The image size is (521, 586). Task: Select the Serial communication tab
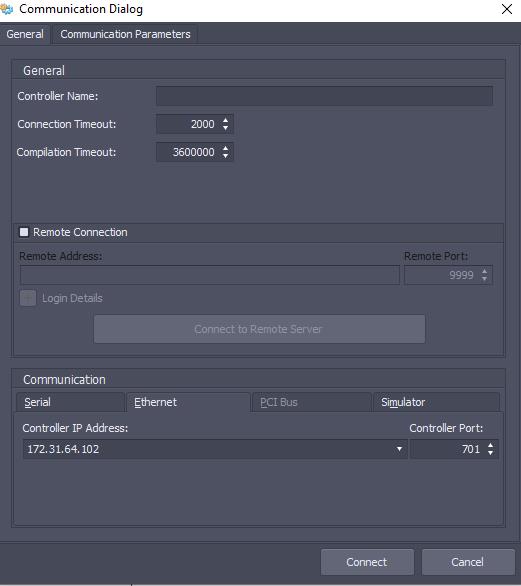pos(70,402)
